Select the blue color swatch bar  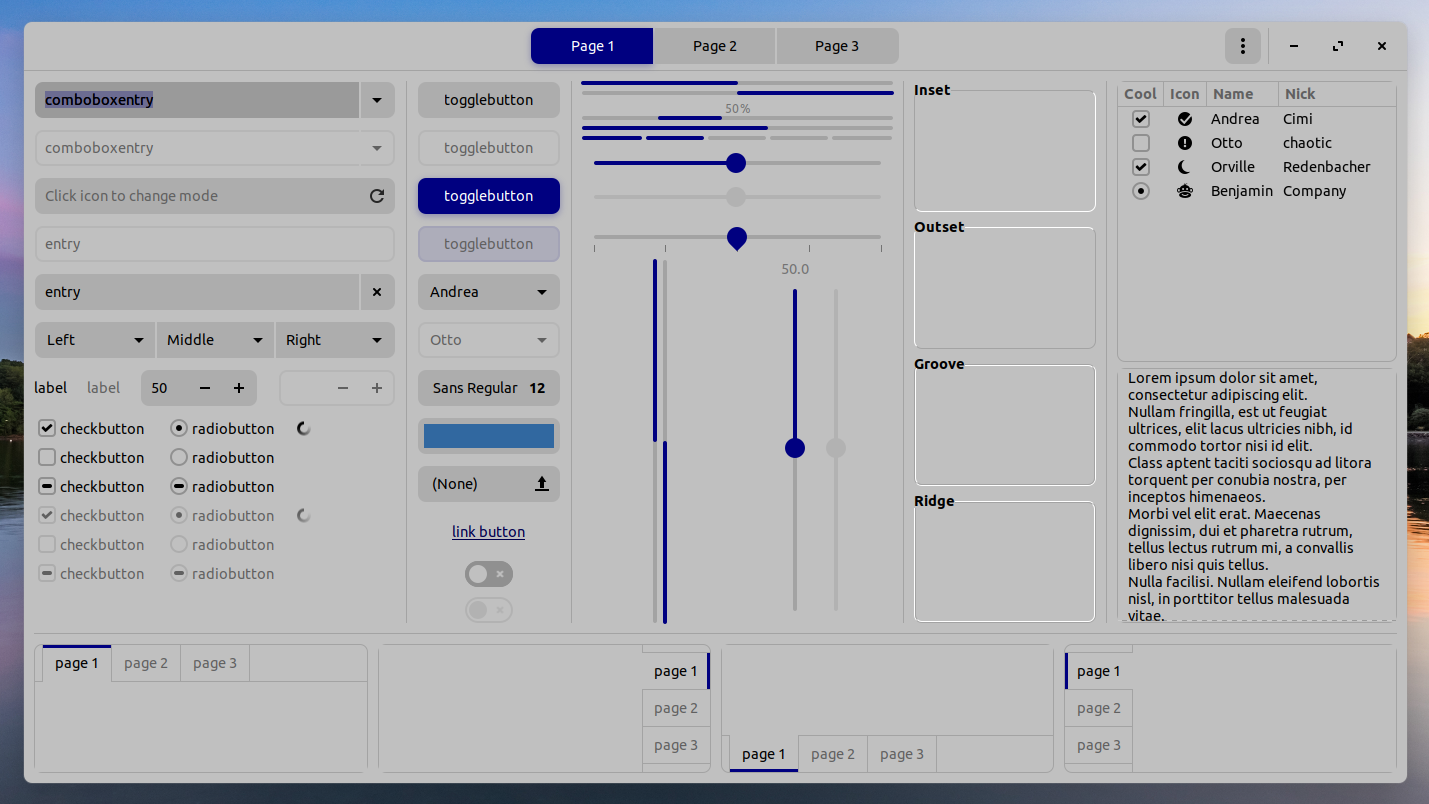(488, 435)
